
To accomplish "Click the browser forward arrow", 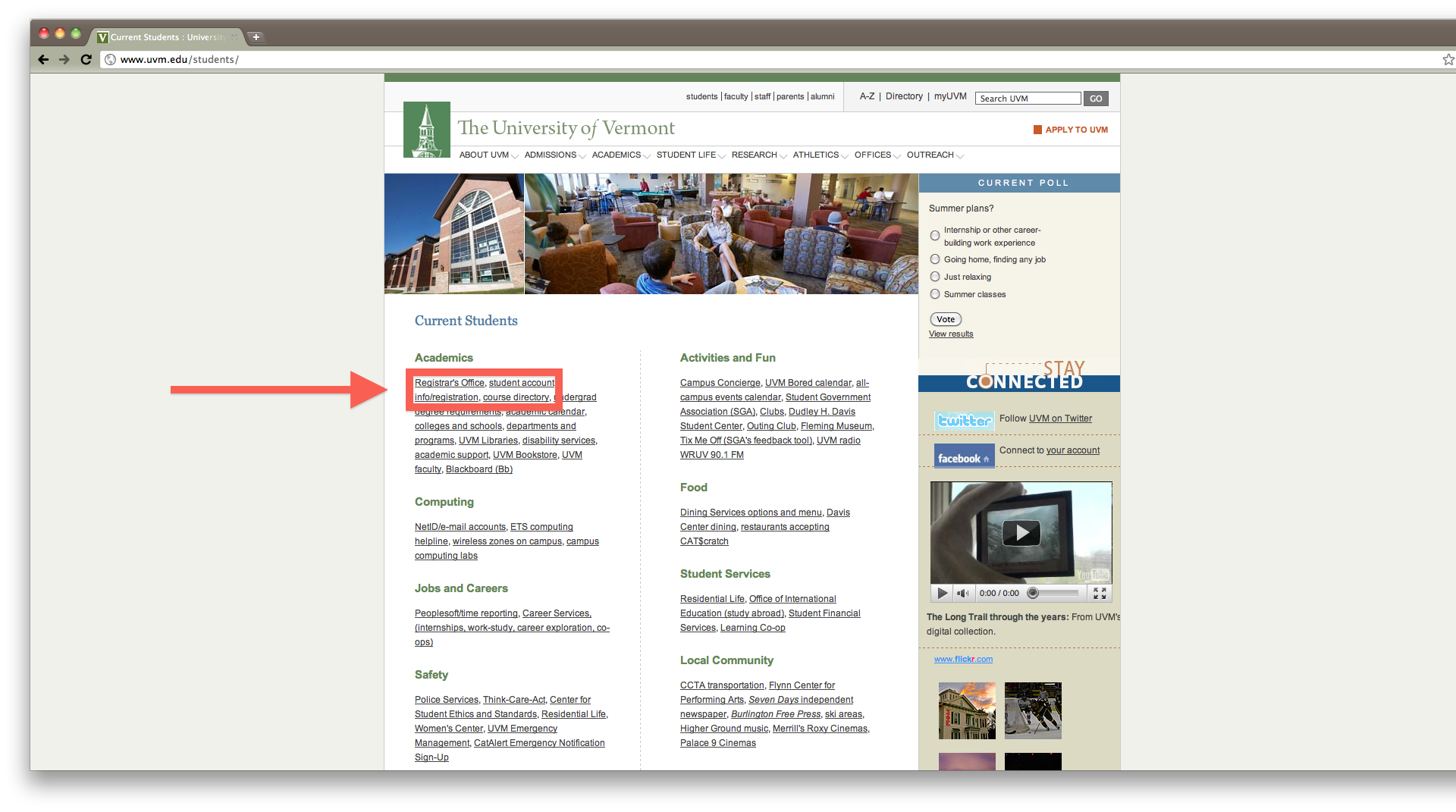I will (x=64, y=59).
